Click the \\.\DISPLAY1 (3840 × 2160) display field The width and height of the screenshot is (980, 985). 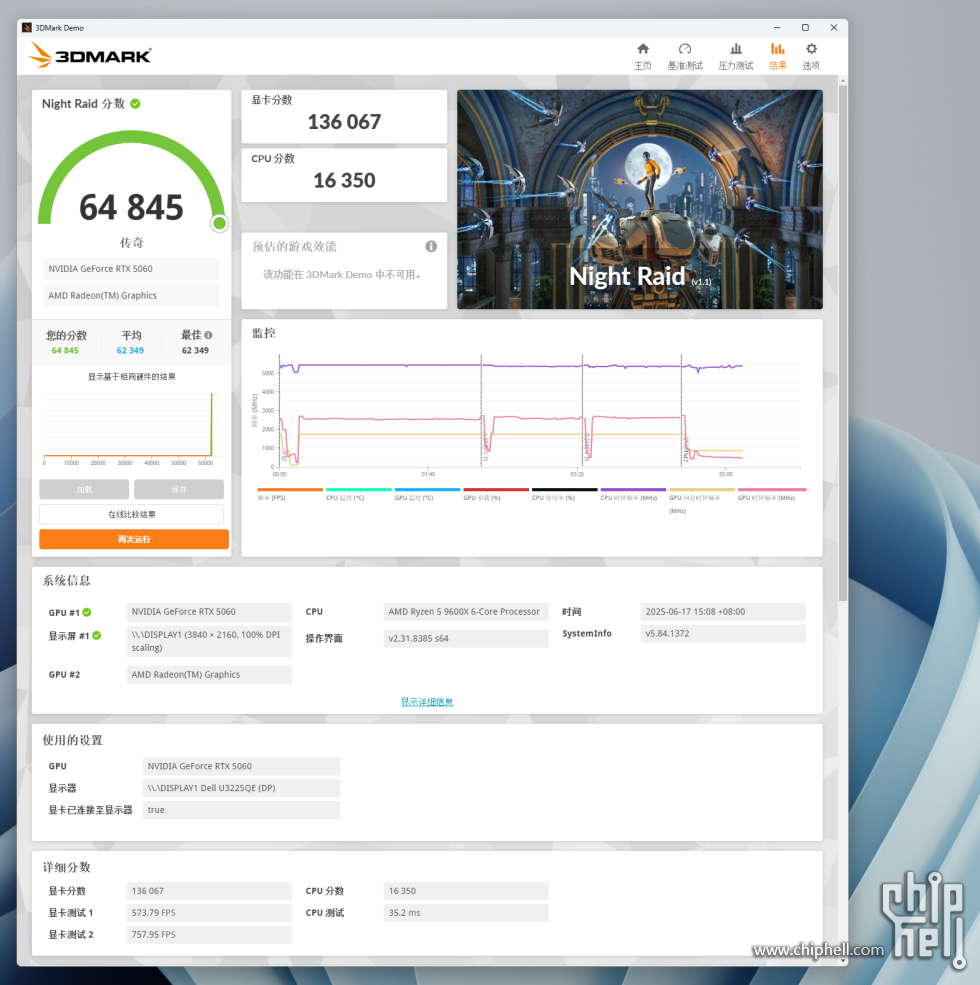pyautogui.click(x=209, y=641)
